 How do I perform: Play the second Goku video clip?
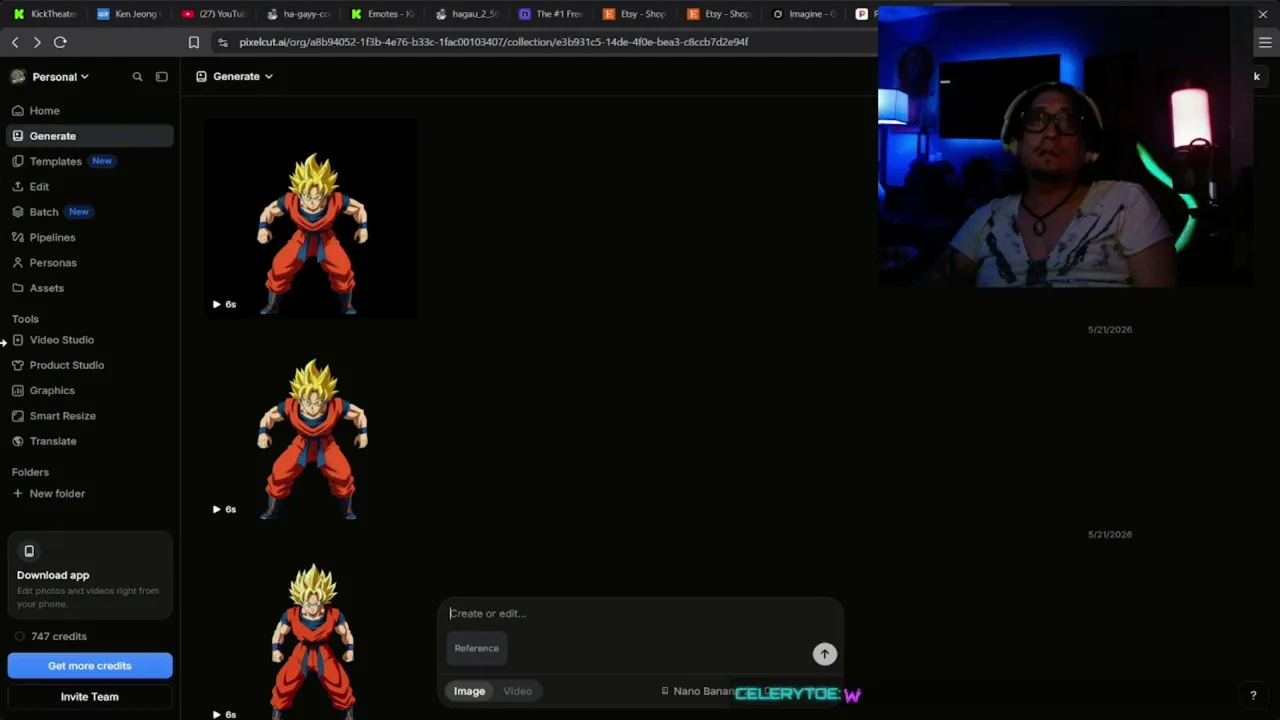[x=216, y=509]
